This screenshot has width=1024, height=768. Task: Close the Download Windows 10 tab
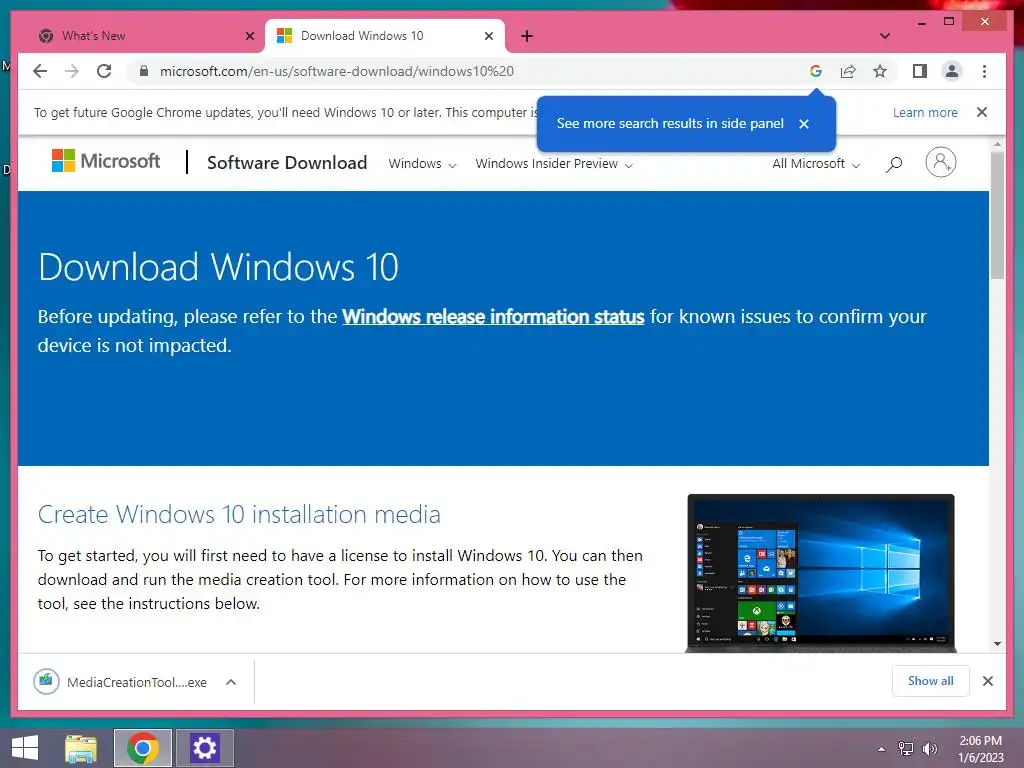488,36
